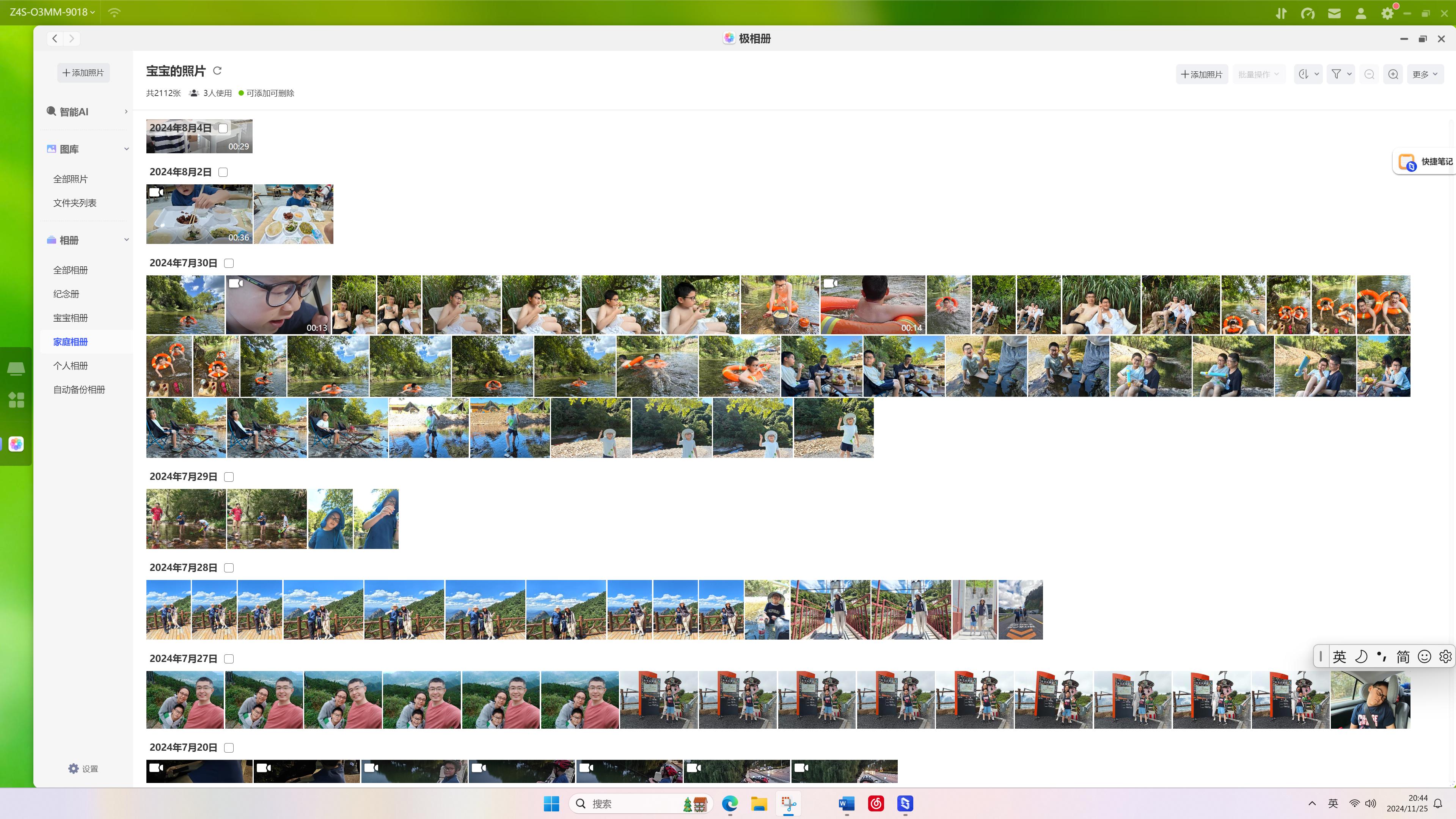Click the user account icon
1456x819 pixels.
tap(1360, 13)
